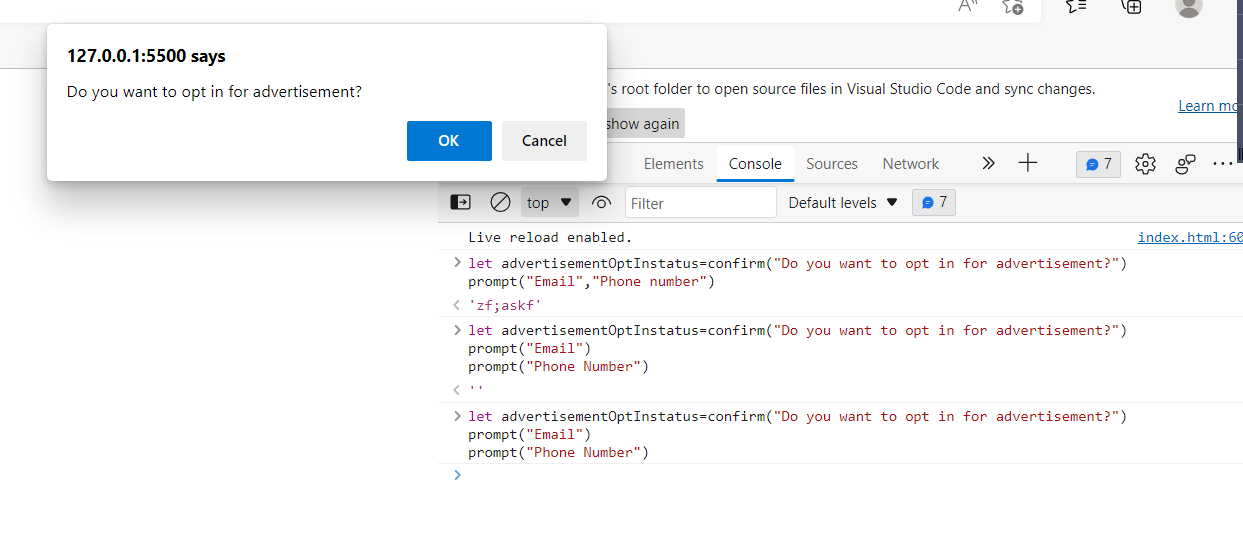This screenshot has height=548, width=1243.
Task: Expand the second console command entry
Action: point(457,330)
